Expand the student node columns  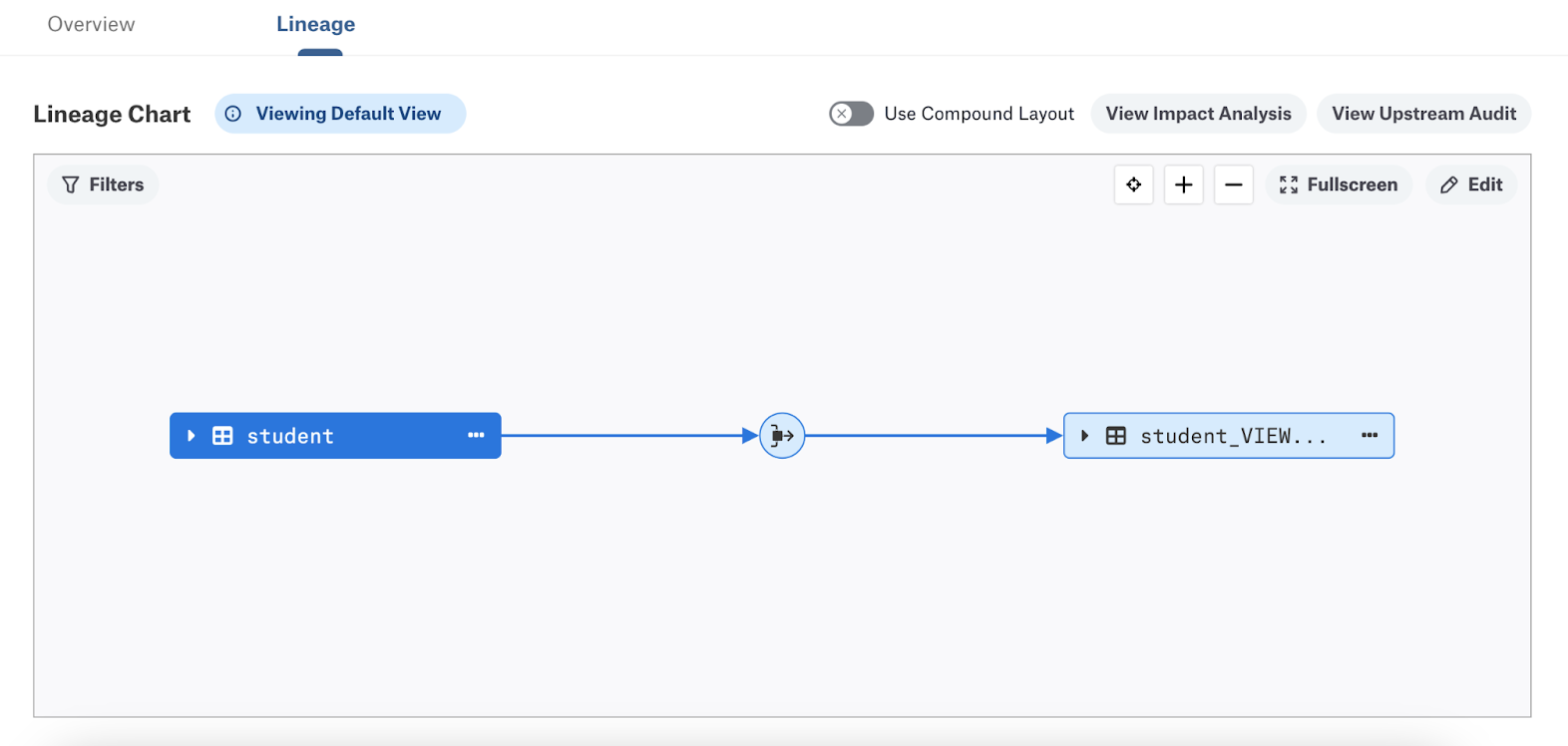tap(192, 436)
